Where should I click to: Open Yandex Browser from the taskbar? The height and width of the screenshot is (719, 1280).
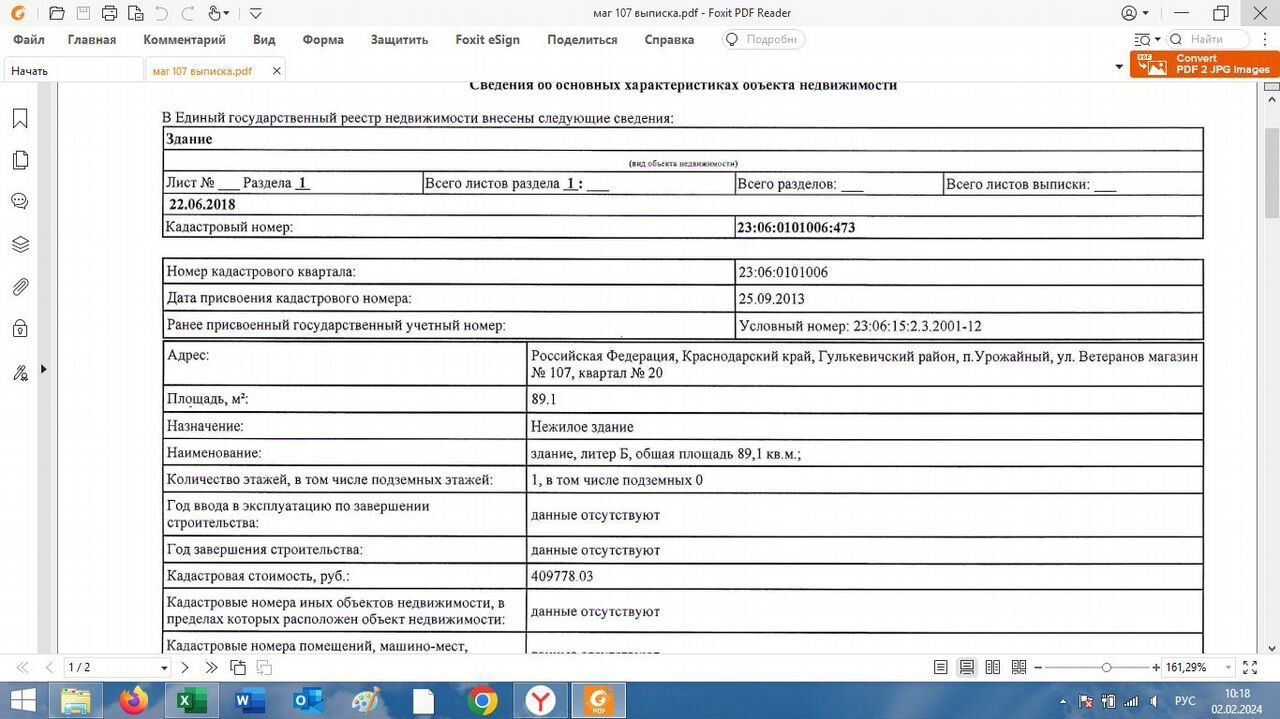pyautogui.click(x=540, y=701)
